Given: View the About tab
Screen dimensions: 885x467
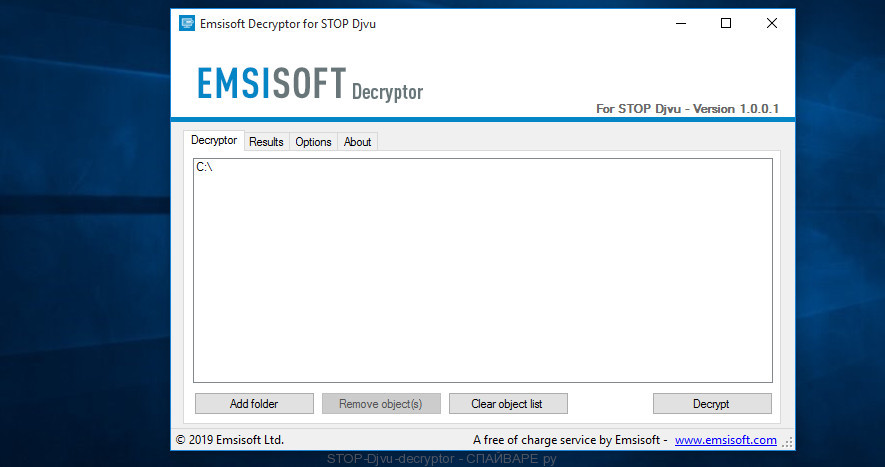Looking at the screenshot, I should (357, 142).
